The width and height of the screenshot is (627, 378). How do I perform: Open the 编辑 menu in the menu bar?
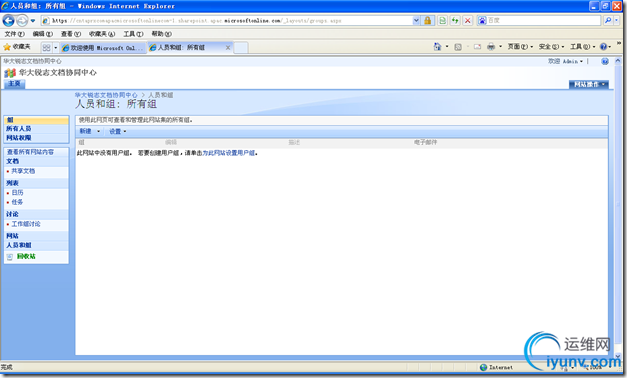[x=42, y=34]
